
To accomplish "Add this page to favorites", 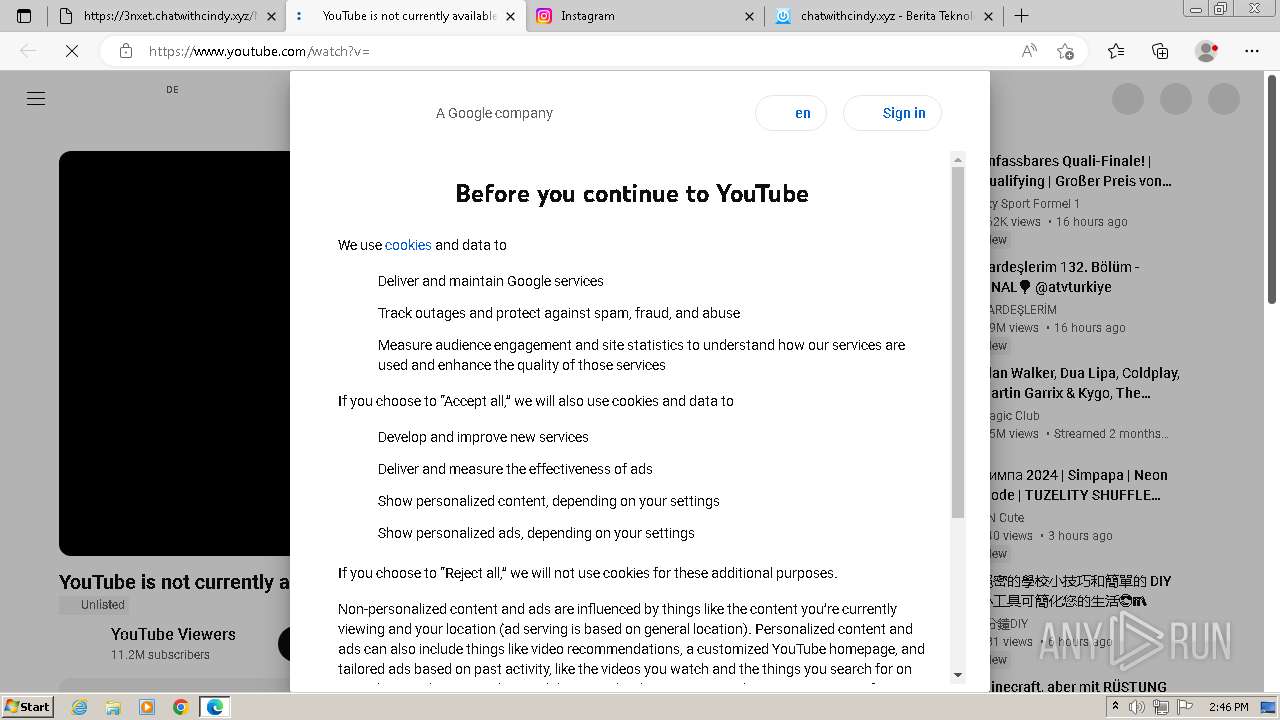I will (x=1065, y=51).
